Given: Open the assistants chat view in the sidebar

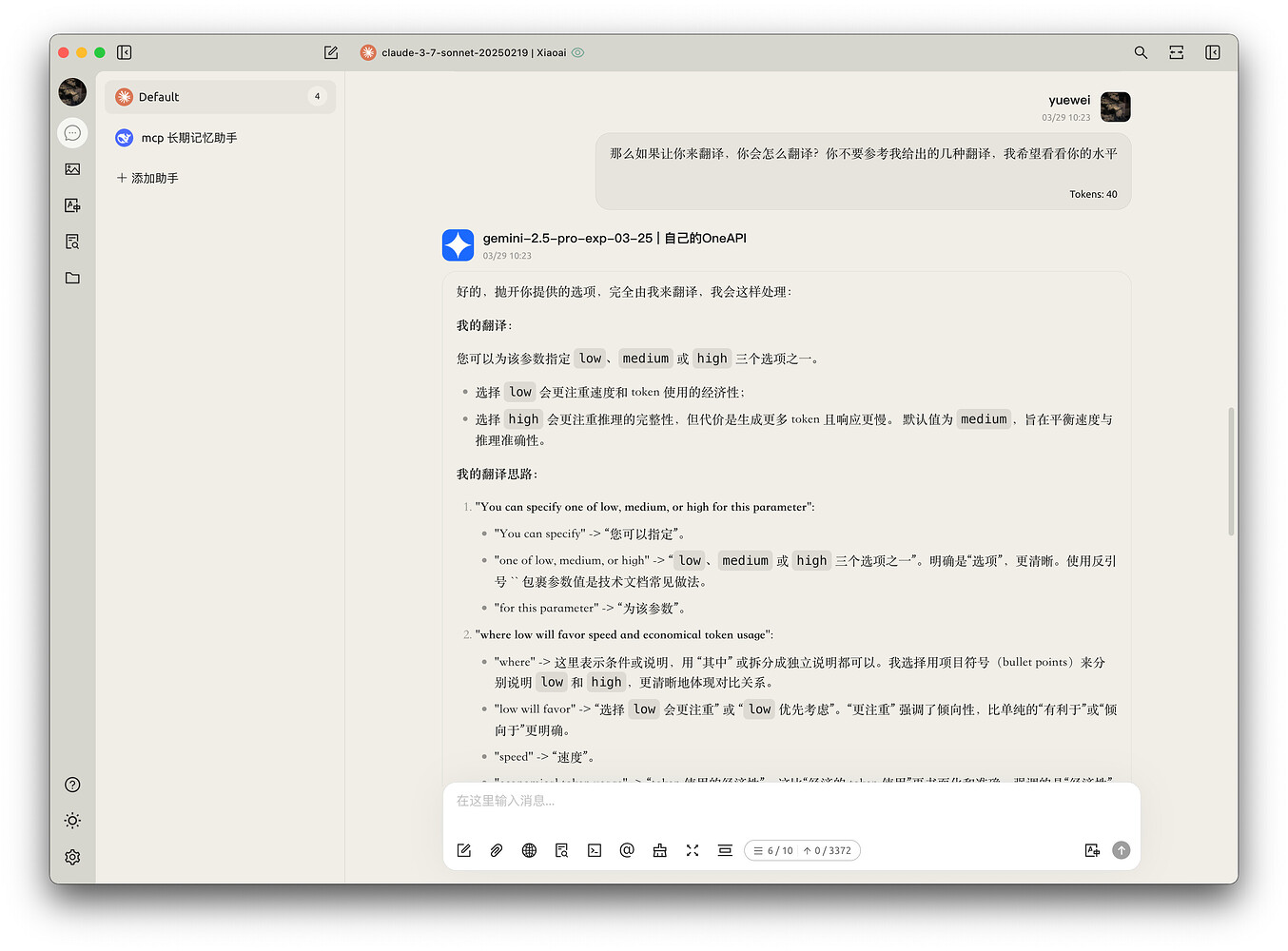Looking at the screenshot, I should click(72, 133).
